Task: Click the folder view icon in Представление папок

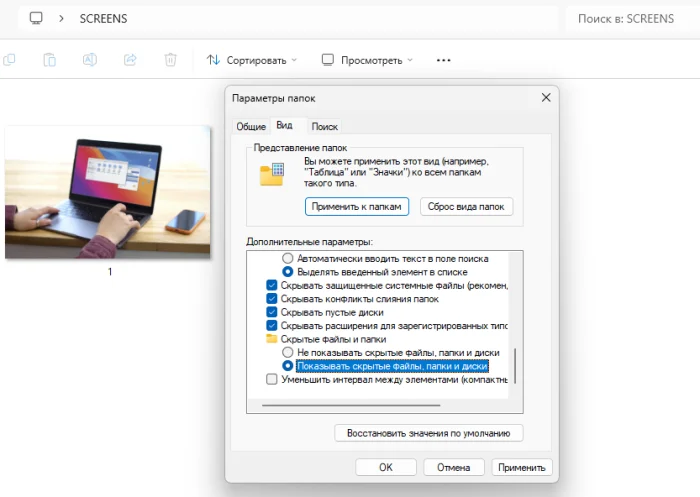Action: click(272, 174)
